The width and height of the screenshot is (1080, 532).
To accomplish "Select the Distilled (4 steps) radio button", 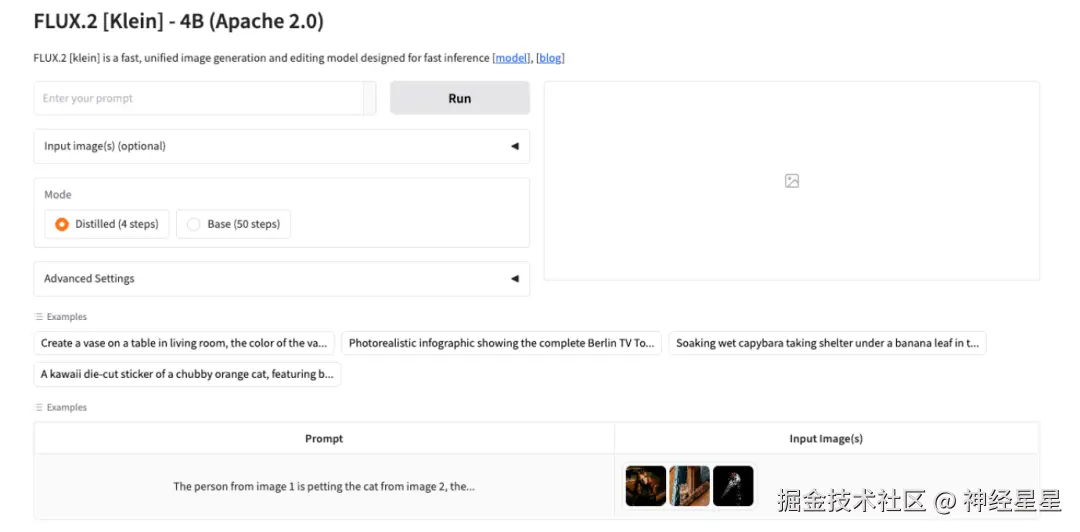I will tap(62, 224).
